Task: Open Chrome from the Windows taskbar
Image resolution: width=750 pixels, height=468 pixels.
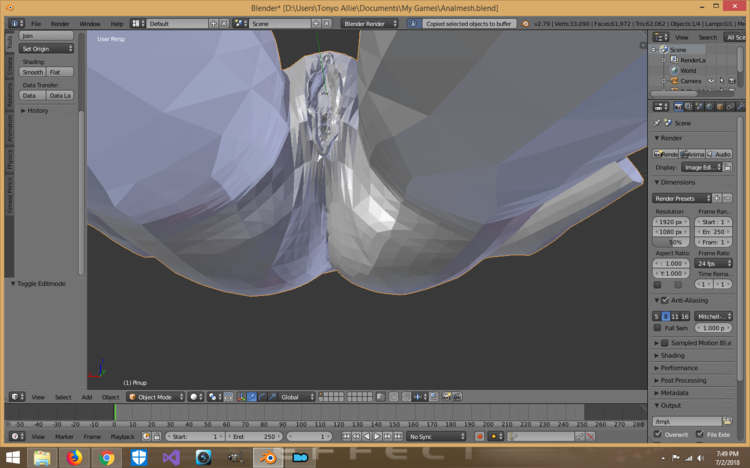Action: (x=106, y=457)
